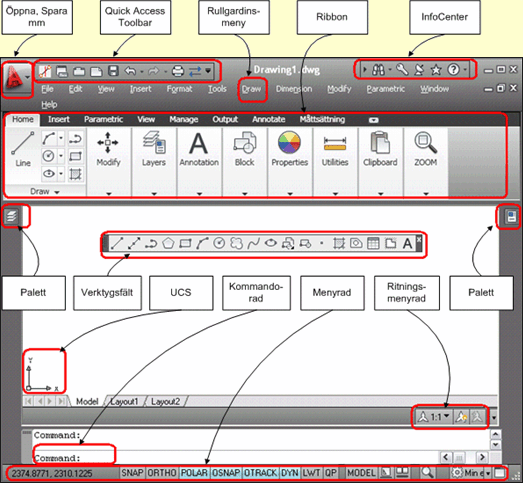
Task: Click the command window scroll up arrow
Action: (495, 434)
